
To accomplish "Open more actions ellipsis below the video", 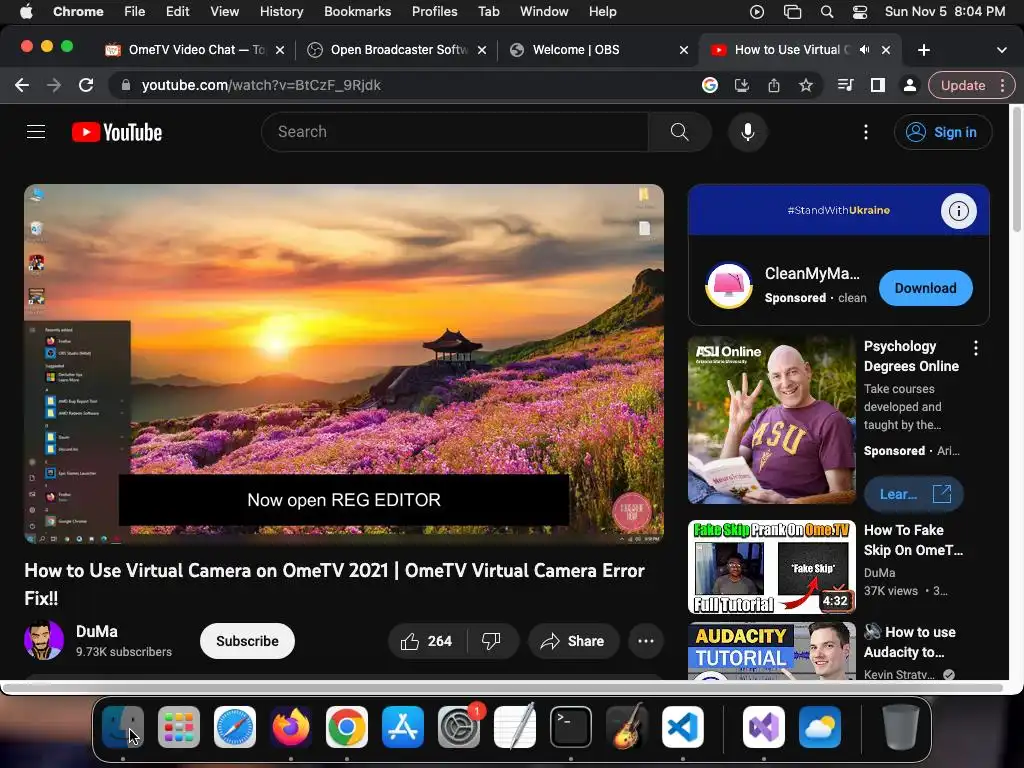I will tap(646, 641).
